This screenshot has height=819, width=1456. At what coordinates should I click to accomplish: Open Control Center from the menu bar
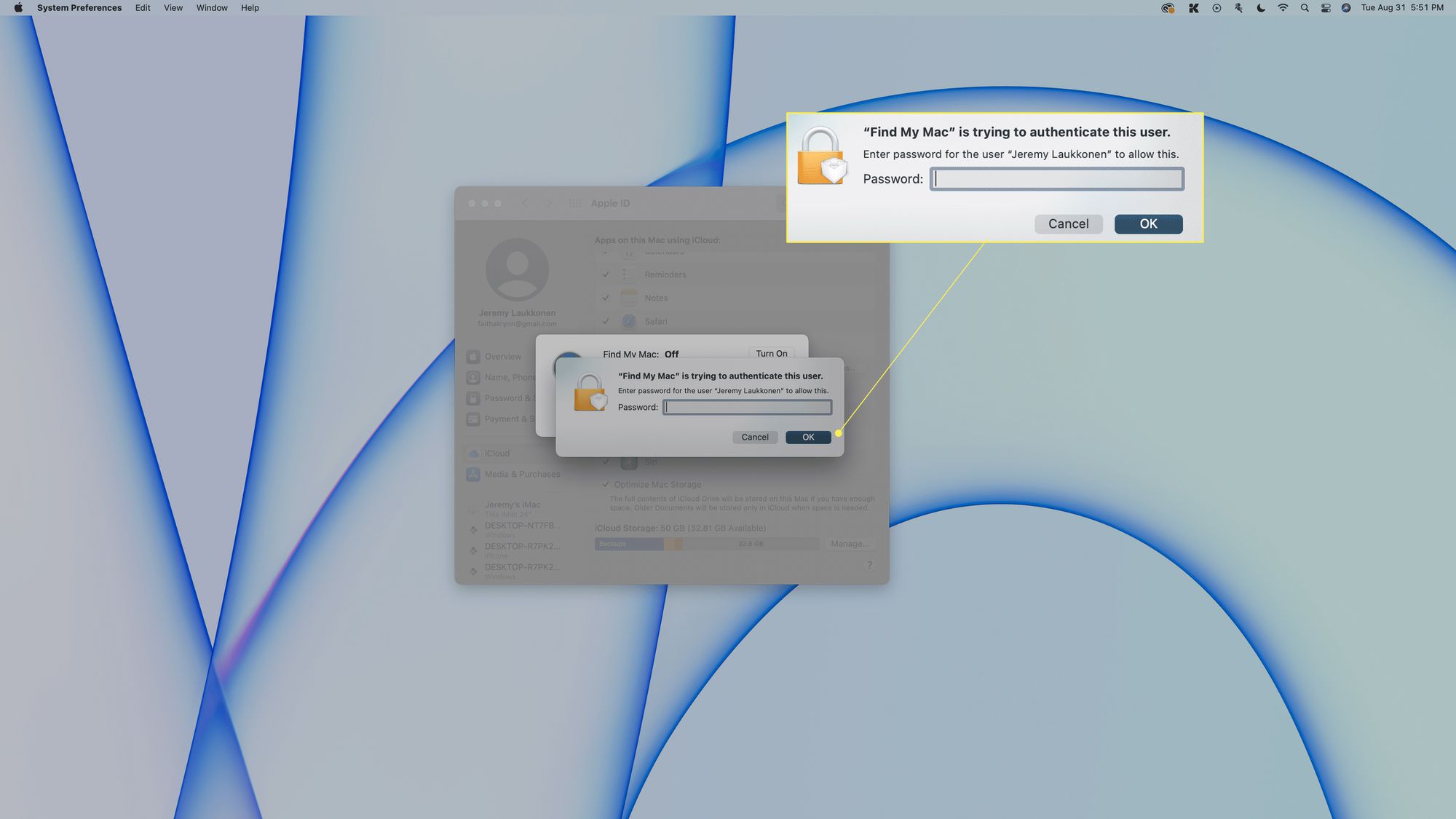1326,8
